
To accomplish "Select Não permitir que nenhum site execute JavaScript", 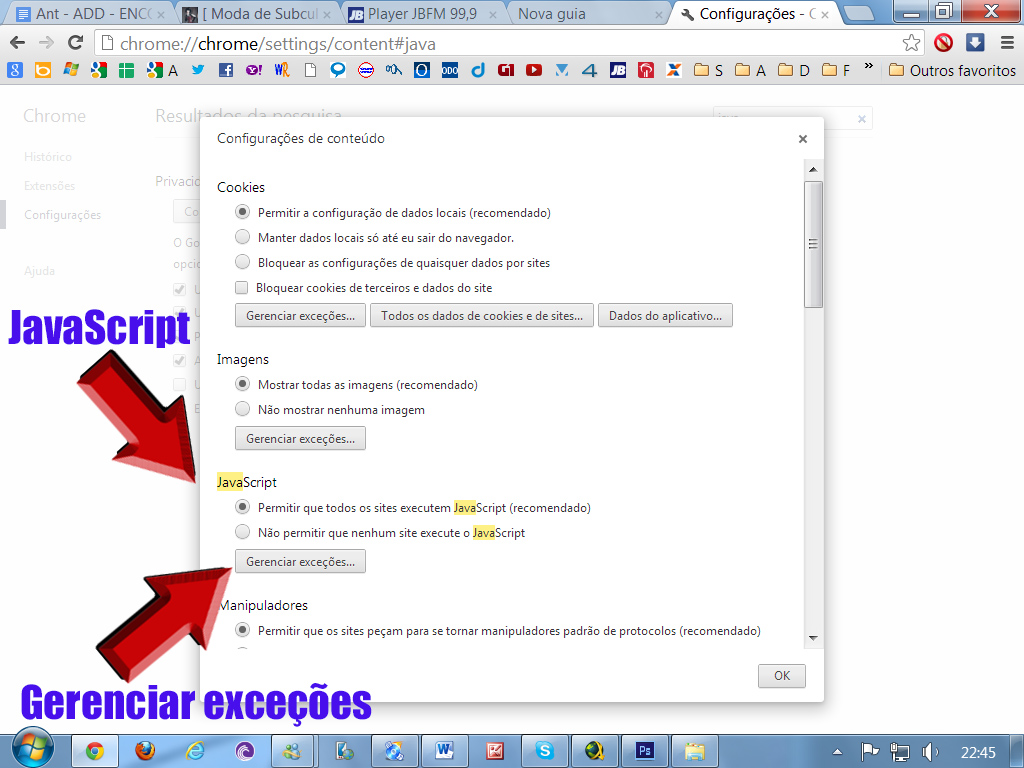I will [242, 532].
